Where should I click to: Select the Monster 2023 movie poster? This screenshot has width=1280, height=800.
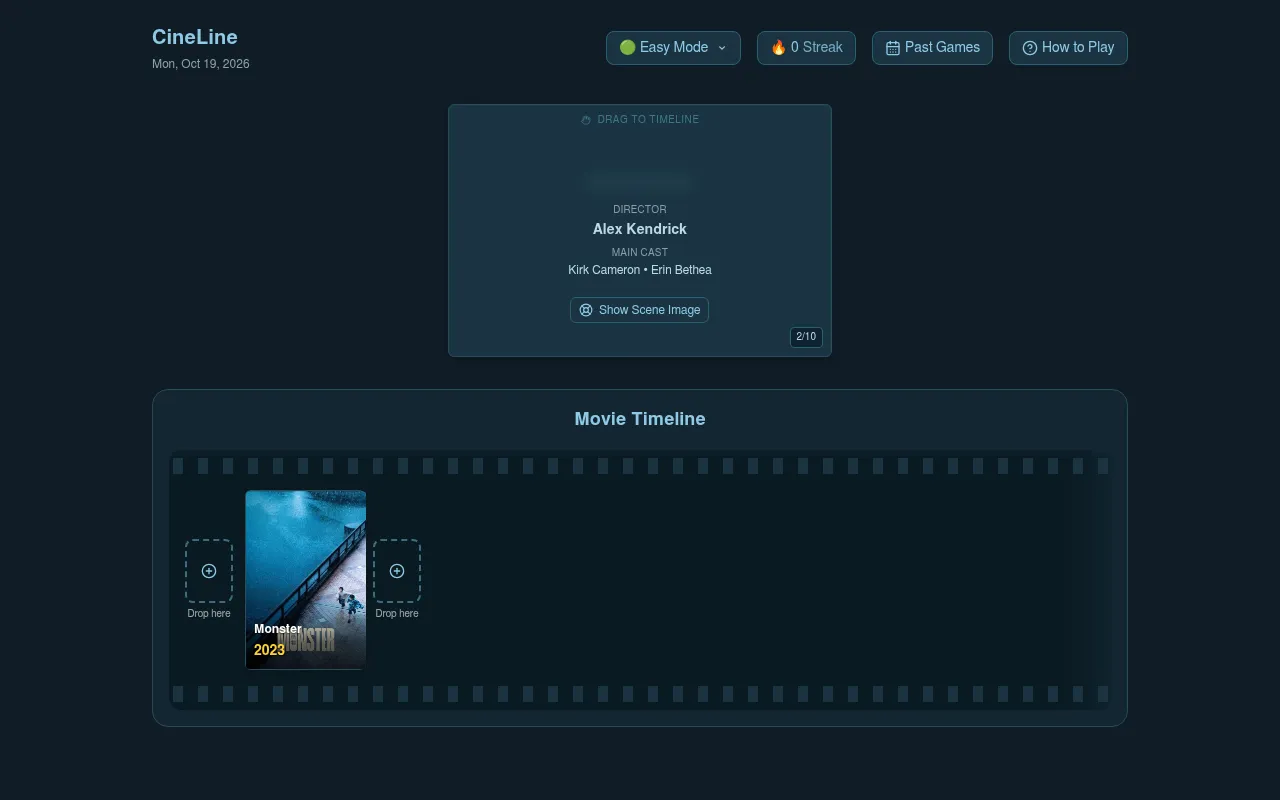click(306, 580)
